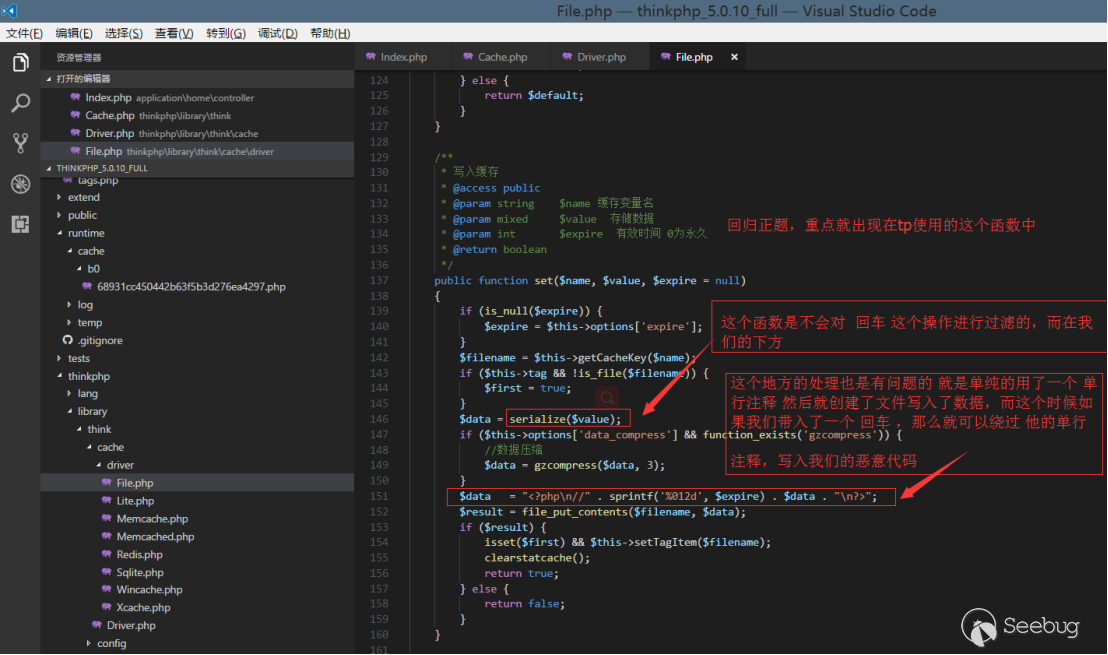
Task: Open Cache.php in open editors list
Action: tap(197, 115)
